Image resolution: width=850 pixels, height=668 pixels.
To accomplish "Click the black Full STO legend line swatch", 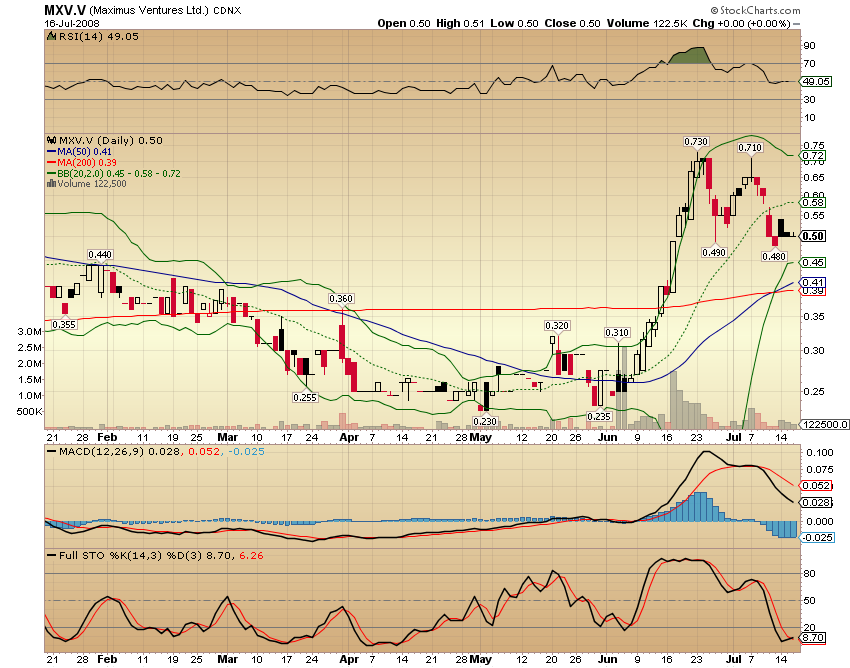I will [51, 556].
